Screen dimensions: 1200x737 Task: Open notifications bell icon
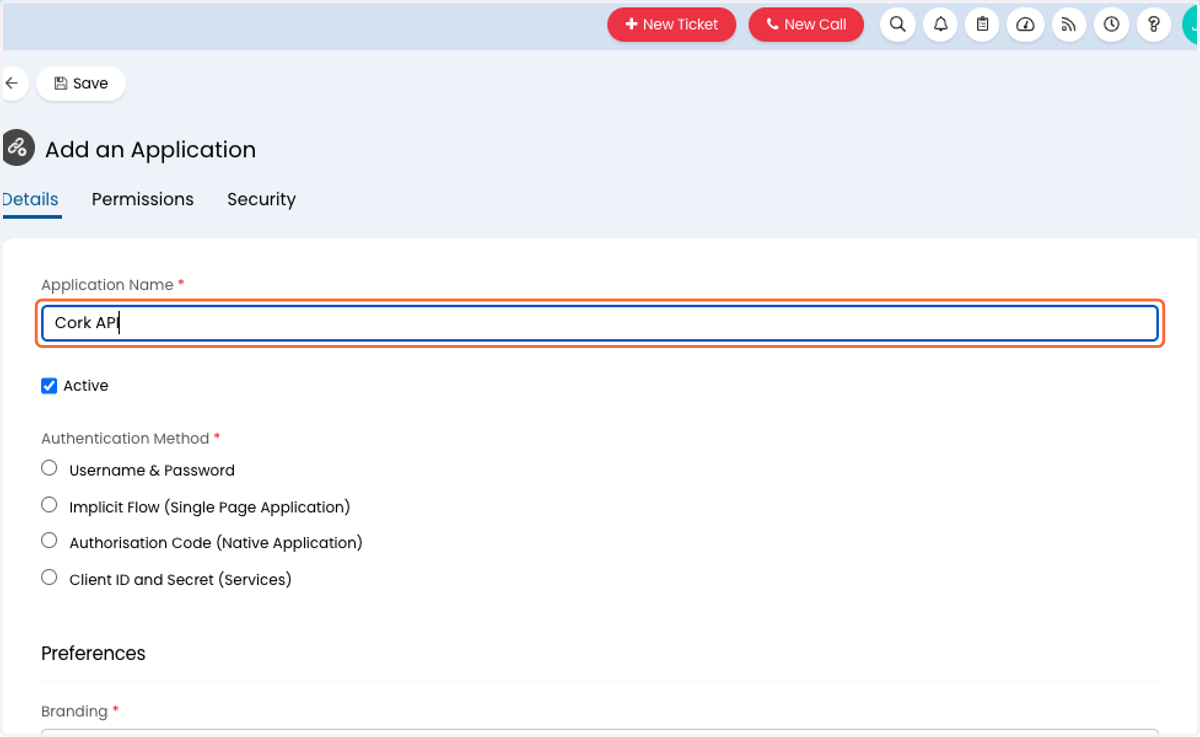coord(940,25)
